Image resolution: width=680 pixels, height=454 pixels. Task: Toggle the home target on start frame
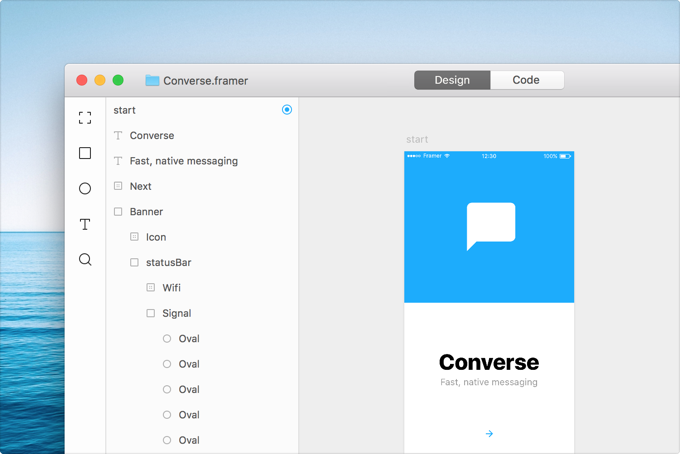[287, 110]
